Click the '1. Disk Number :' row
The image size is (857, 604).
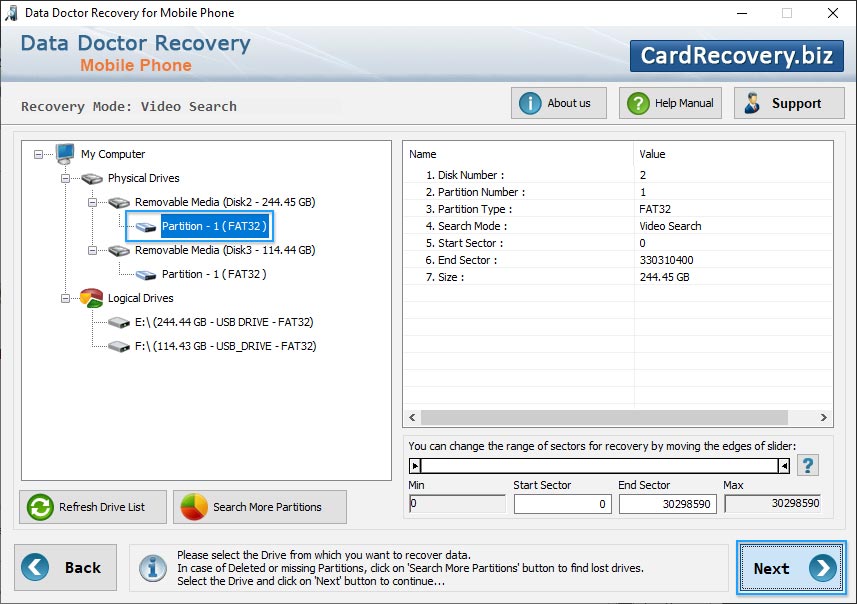tap(618, 175)
